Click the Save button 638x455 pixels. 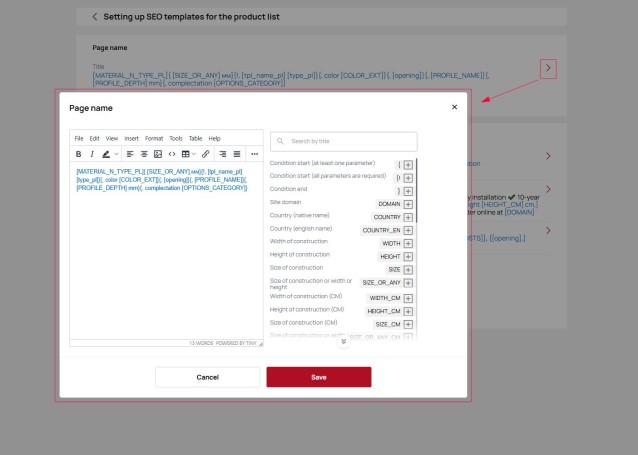coord(318,377)
